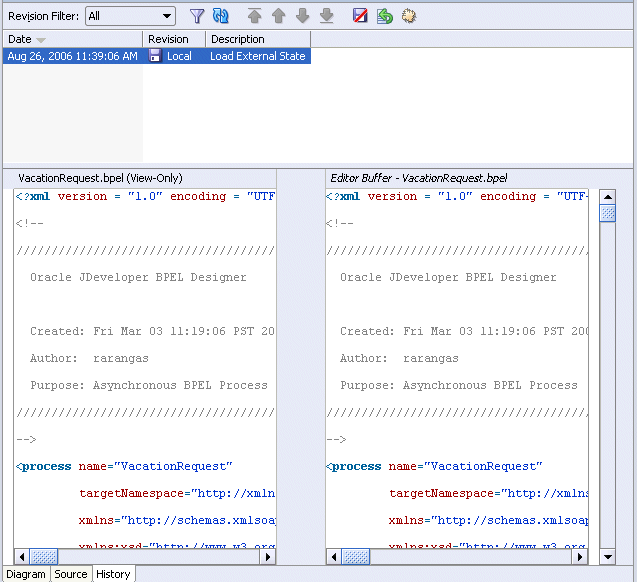
Task: Click the Editor Buffer - VacationRequest.bpel title
Action: 419,178
